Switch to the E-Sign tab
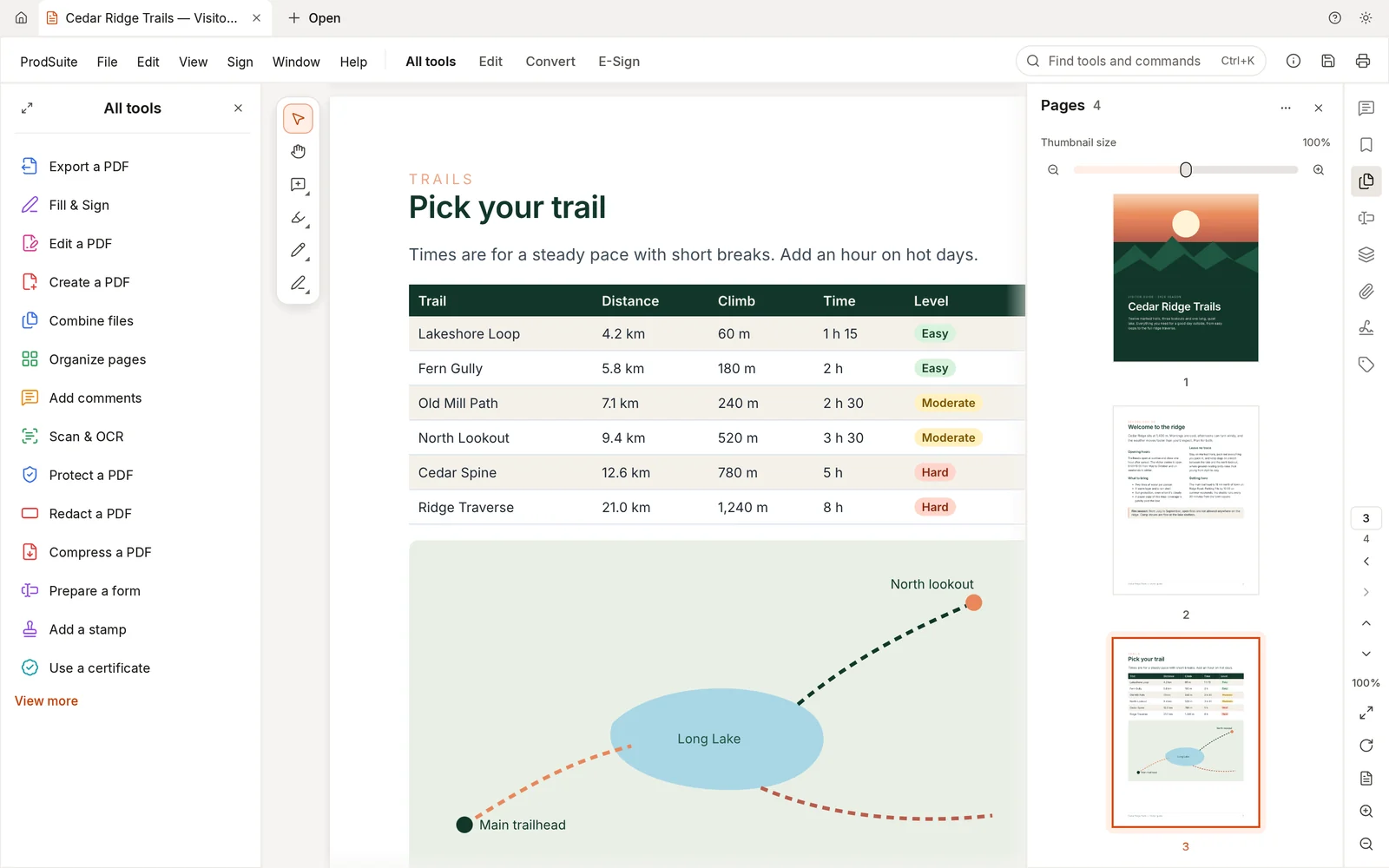Viewport: 1389px width, 868px height. 619,62
